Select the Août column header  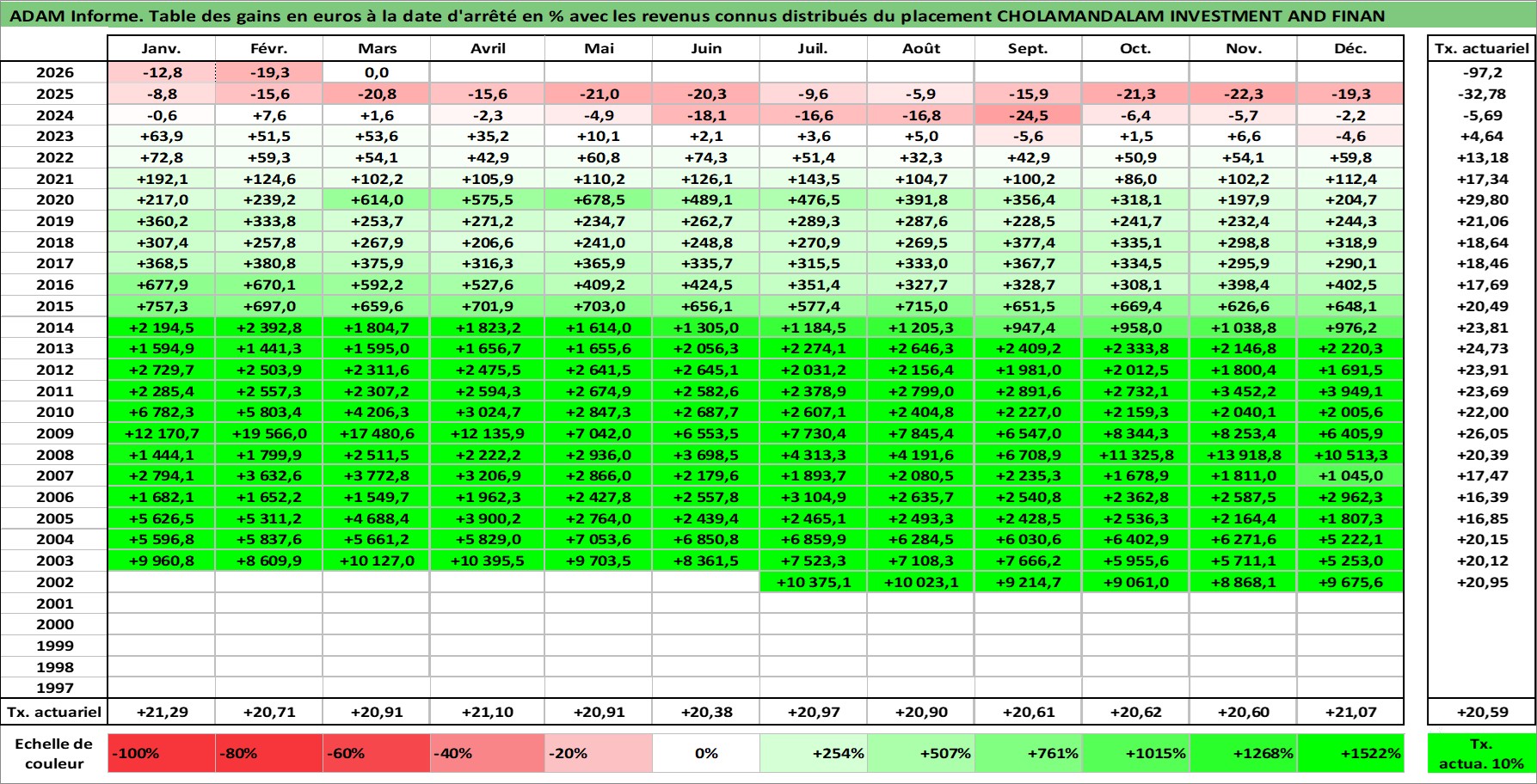[921, 48]
